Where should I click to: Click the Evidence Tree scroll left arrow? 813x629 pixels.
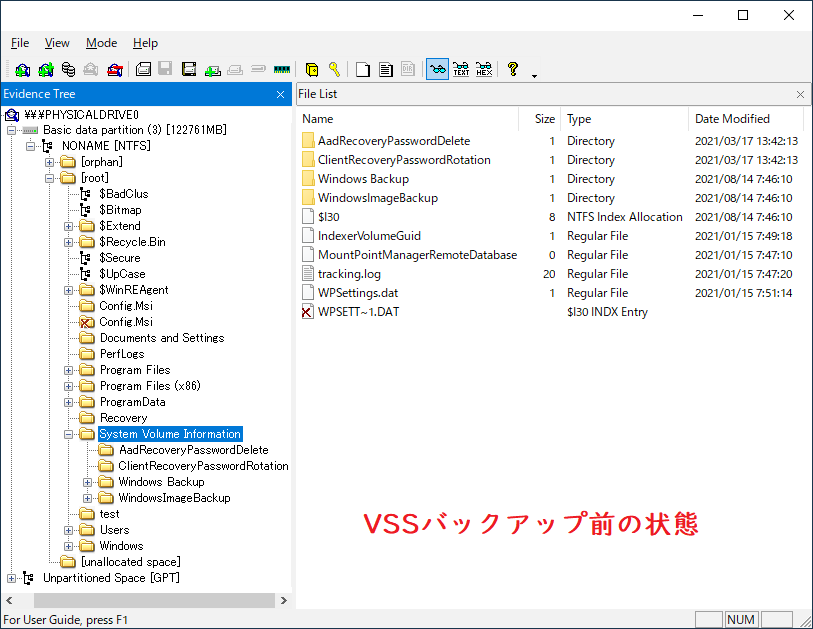pyautogui.click(x=9, y=600)
